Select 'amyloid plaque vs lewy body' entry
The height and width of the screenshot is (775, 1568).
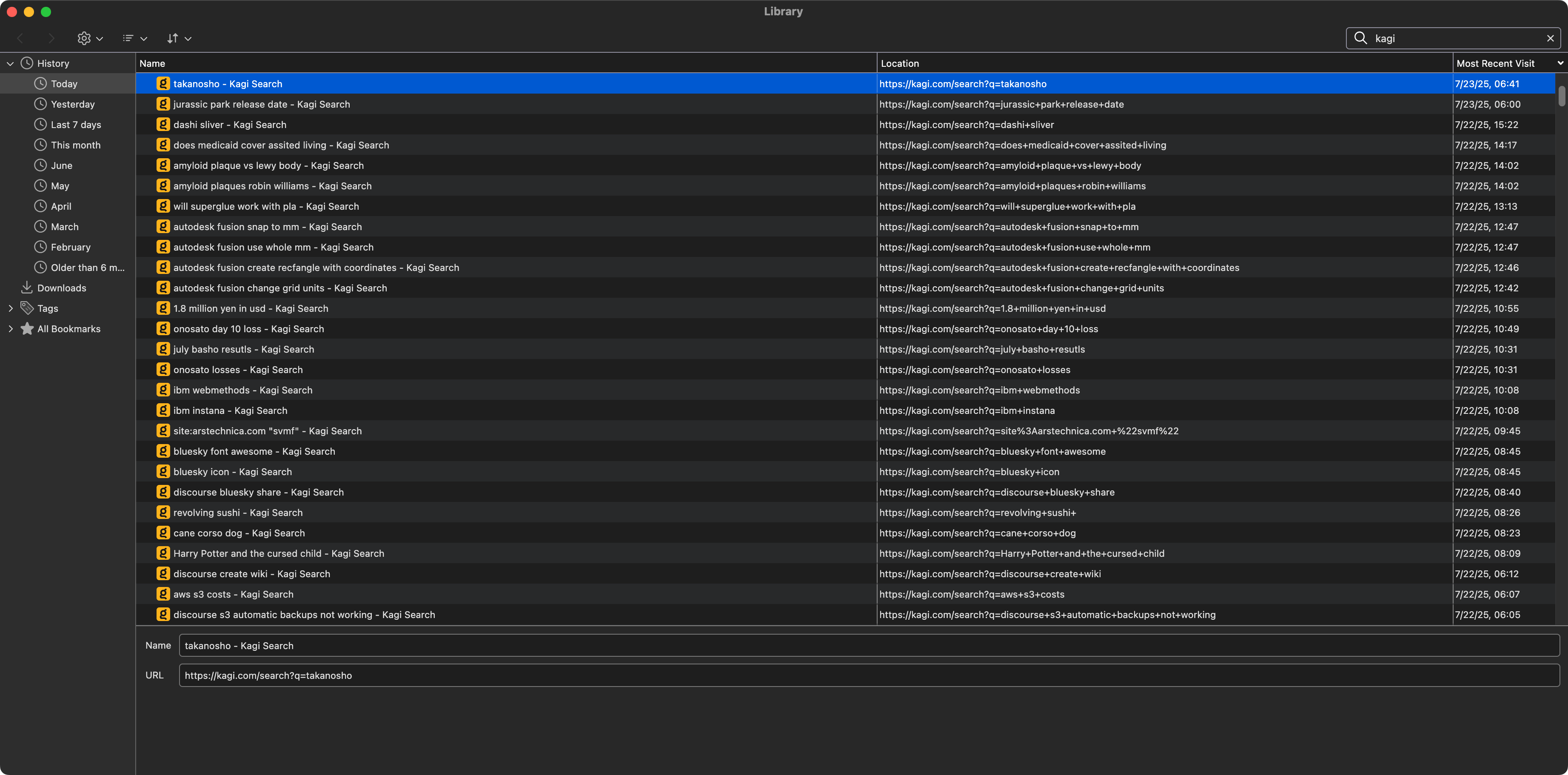click(846, 165)
